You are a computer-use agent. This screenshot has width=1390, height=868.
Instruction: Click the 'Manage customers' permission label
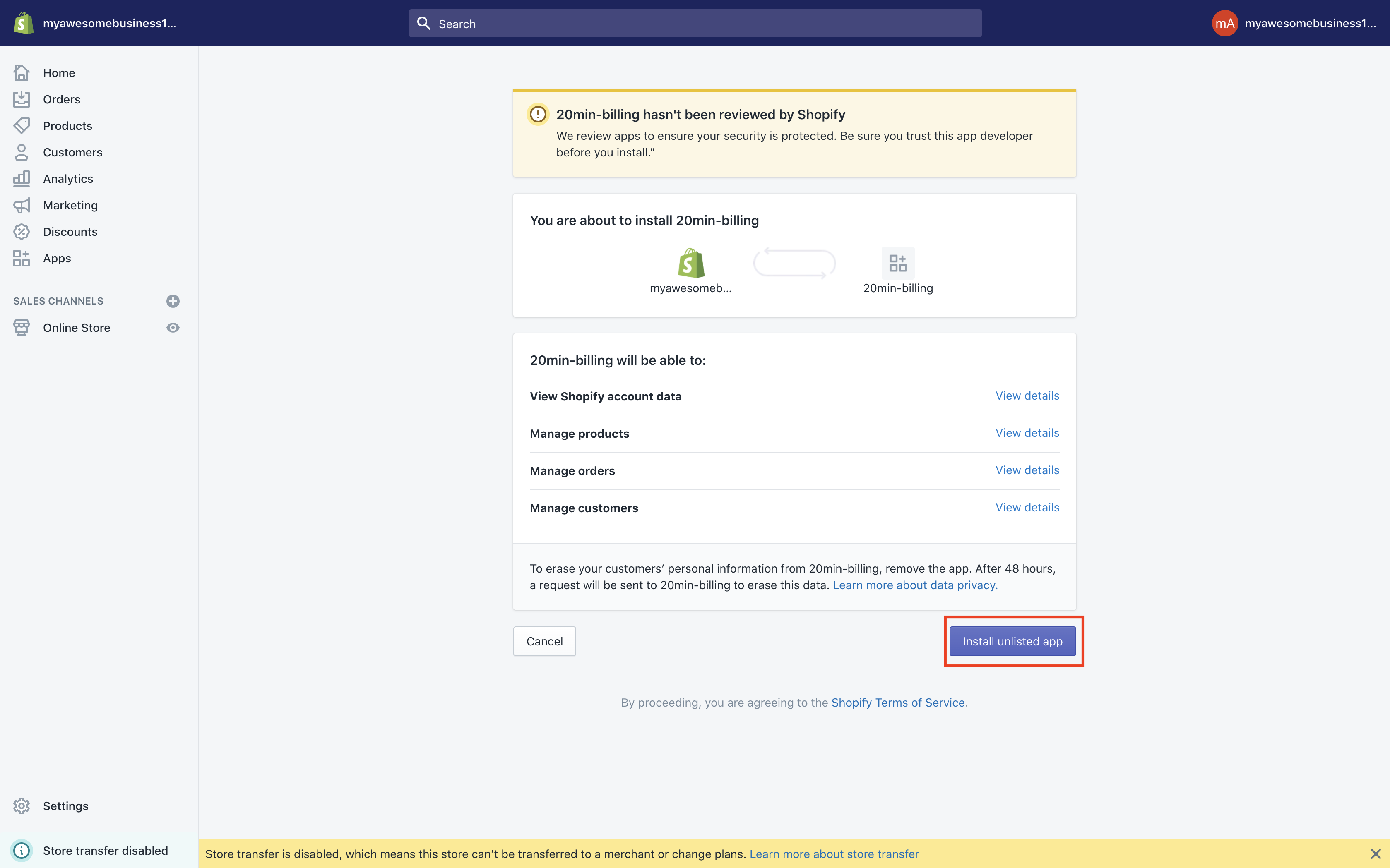click(x=584, y=508)
